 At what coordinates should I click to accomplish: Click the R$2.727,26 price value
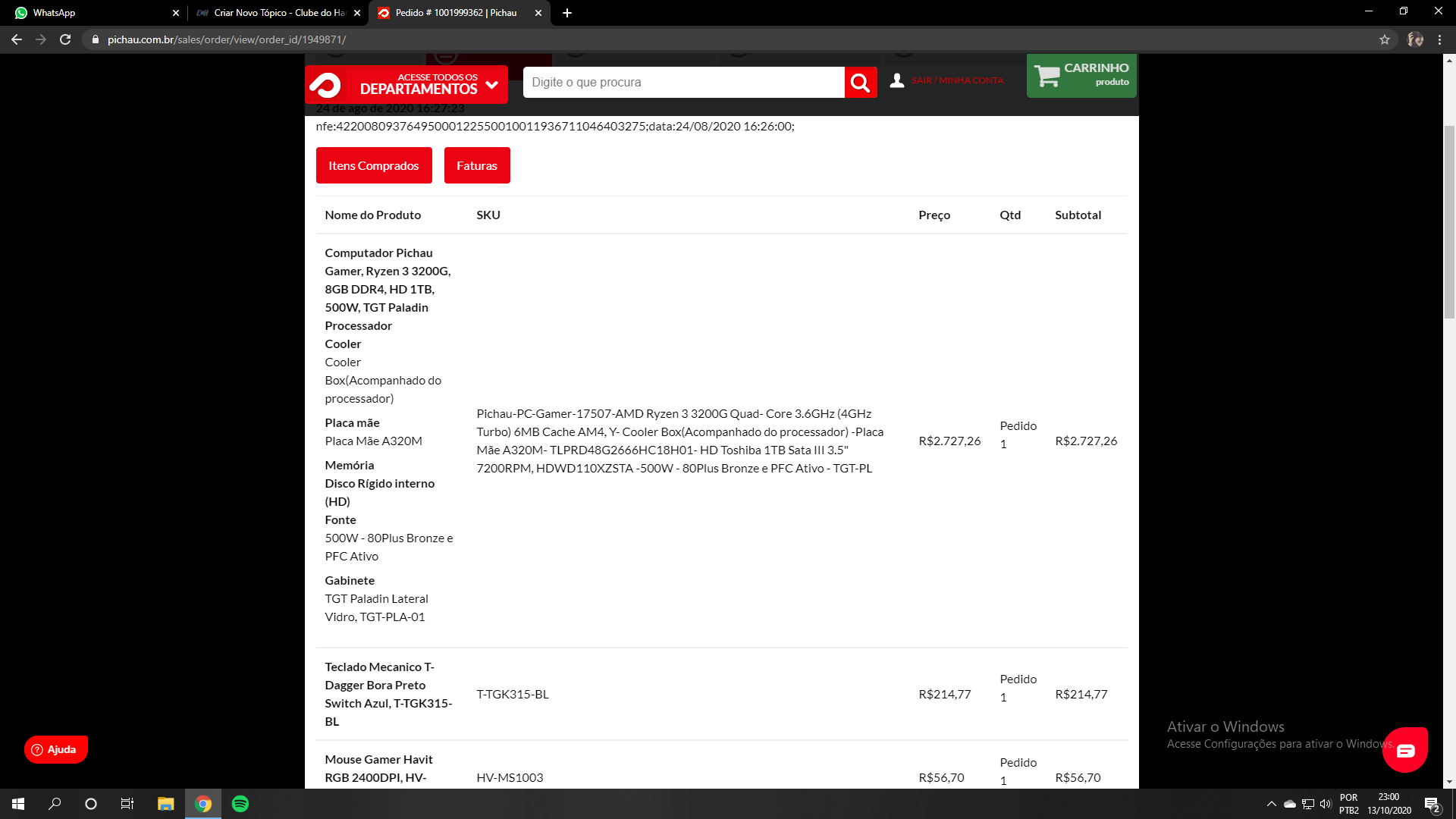[x=949, y=441]
